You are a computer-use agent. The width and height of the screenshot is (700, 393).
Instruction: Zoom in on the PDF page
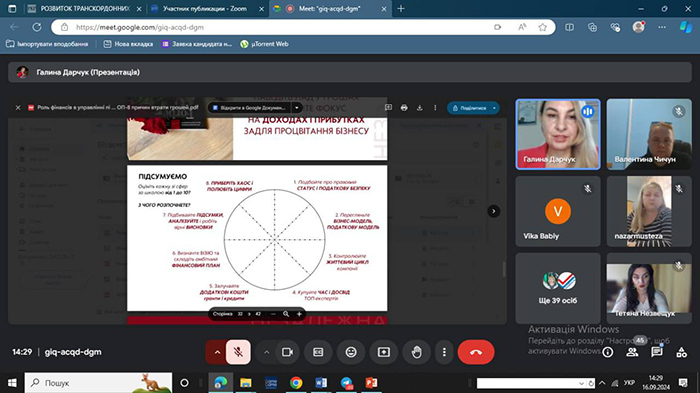[299, 314]
